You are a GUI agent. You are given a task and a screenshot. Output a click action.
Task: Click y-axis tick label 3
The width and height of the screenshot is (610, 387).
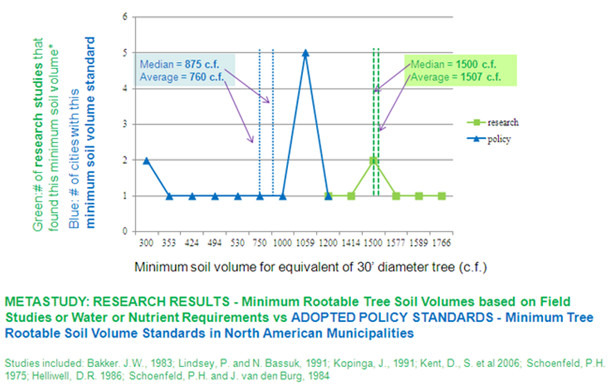(x=125, y=124)
